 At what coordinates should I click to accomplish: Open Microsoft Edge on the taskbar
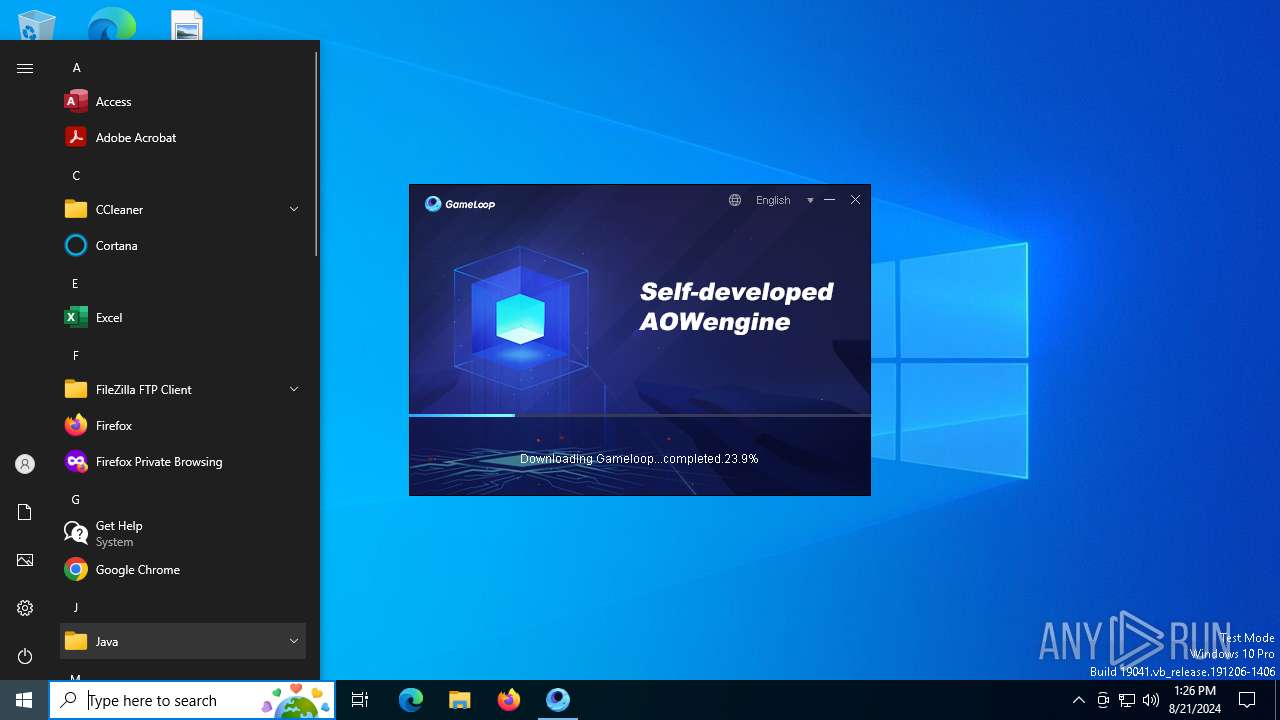411,700
